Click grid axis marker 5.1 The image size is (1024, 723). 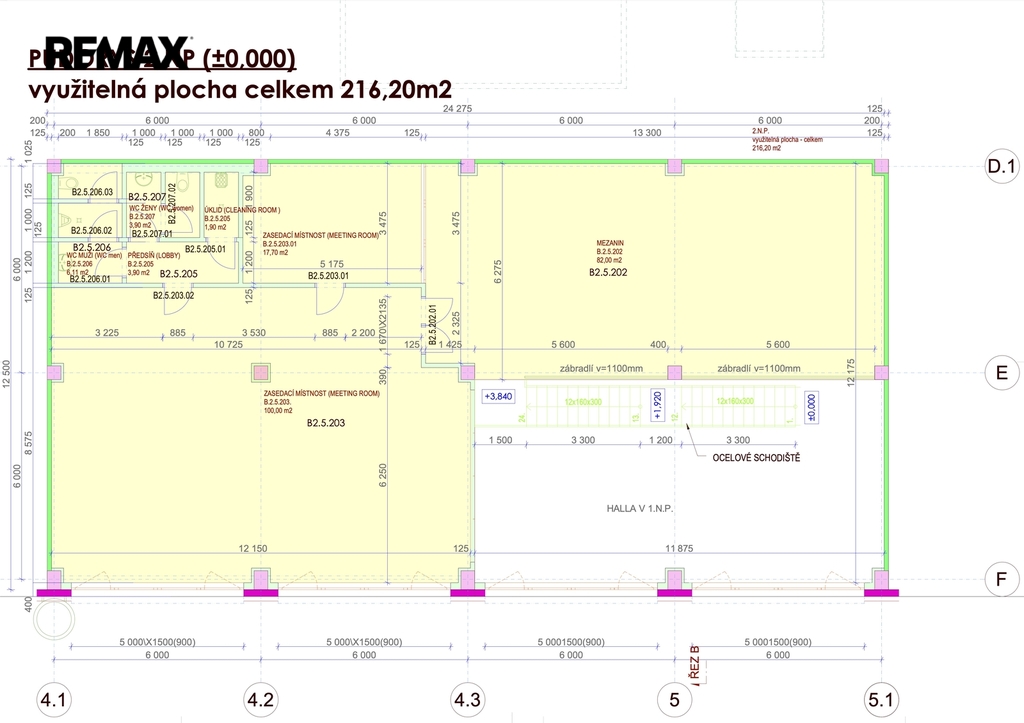(x=880, y=700)
